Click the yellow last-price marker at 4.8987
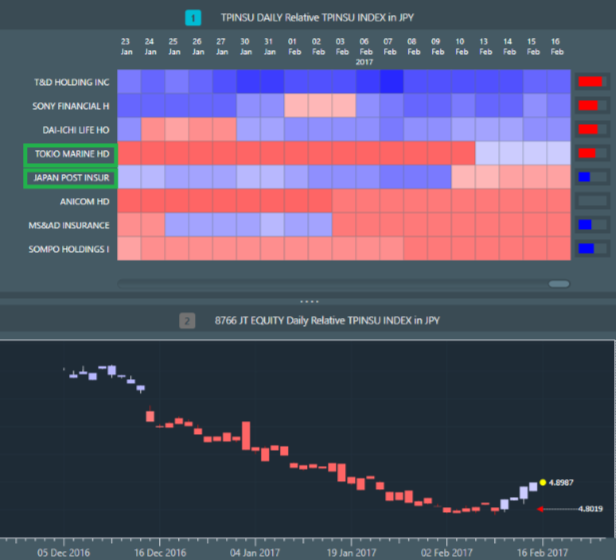The height and width of the screenshot is (560, 616). tap(543, 482)
